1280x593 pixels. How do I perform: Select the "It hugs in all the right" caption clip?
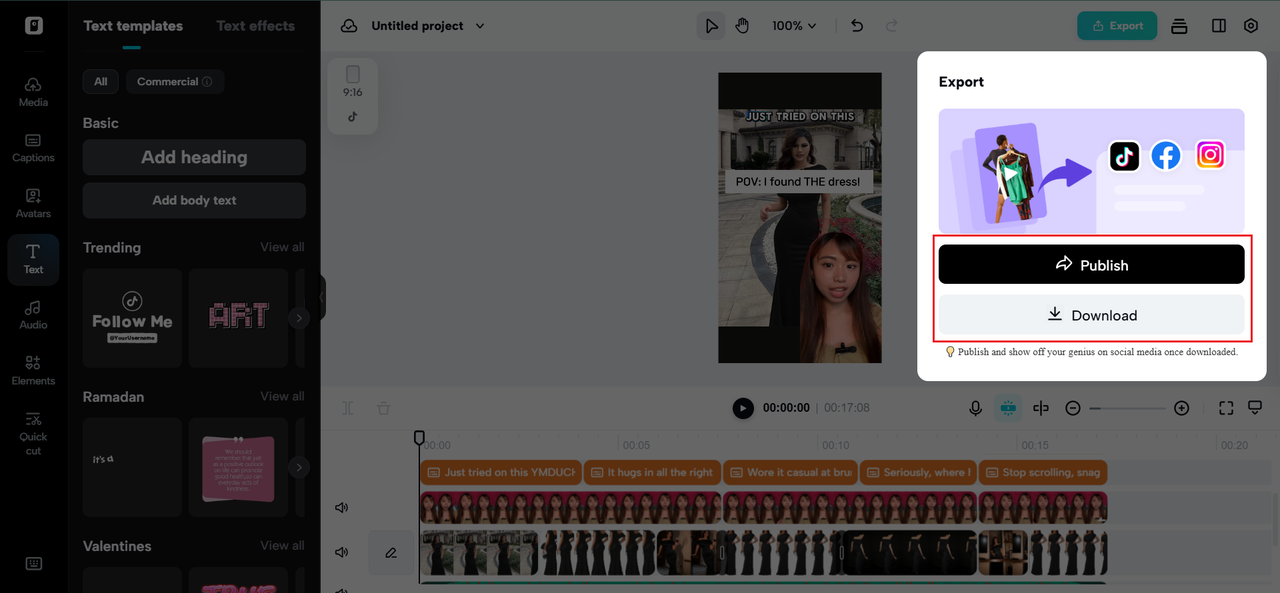651,472
